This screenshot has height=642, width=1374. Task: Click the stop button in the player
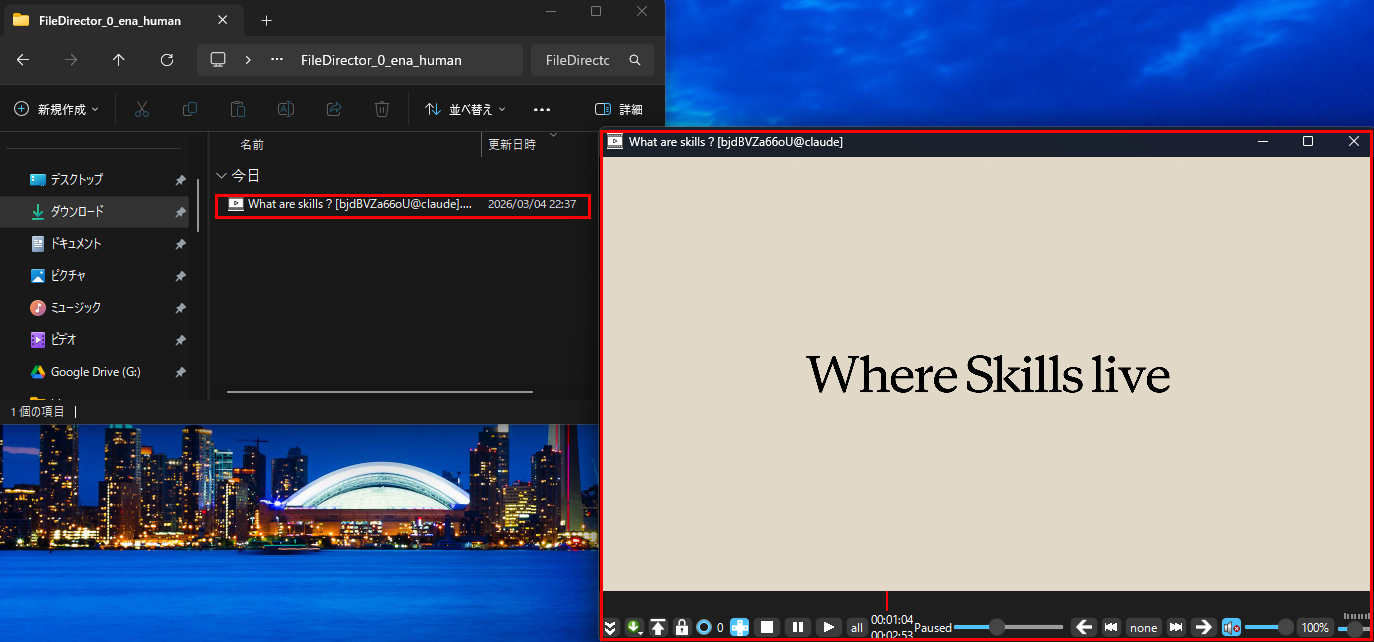pos(767,627)
